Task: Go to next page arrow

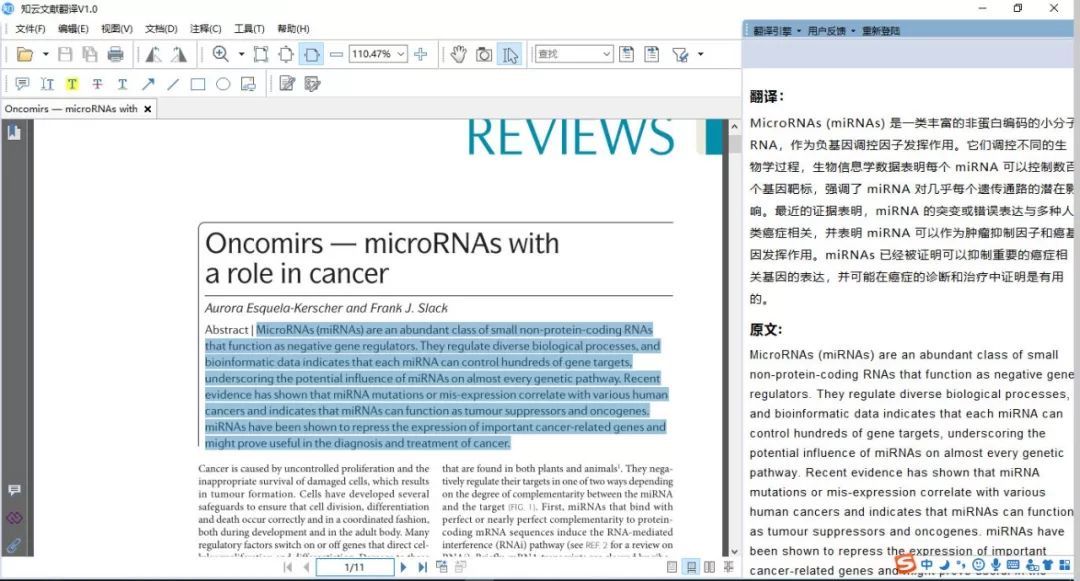Action: [x=403, y=567]
